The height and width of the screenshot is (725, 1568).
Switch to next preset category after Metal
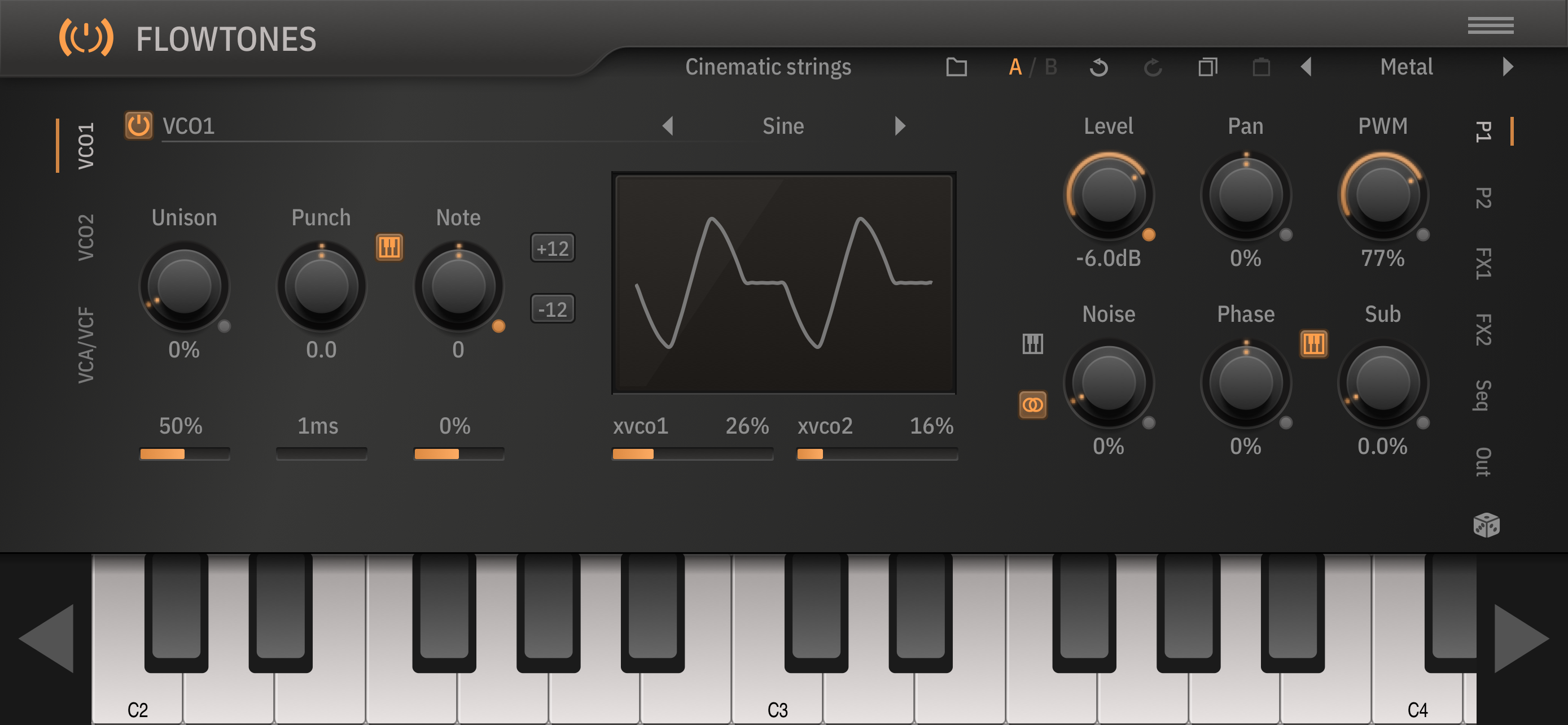(x=1507, y=67)
